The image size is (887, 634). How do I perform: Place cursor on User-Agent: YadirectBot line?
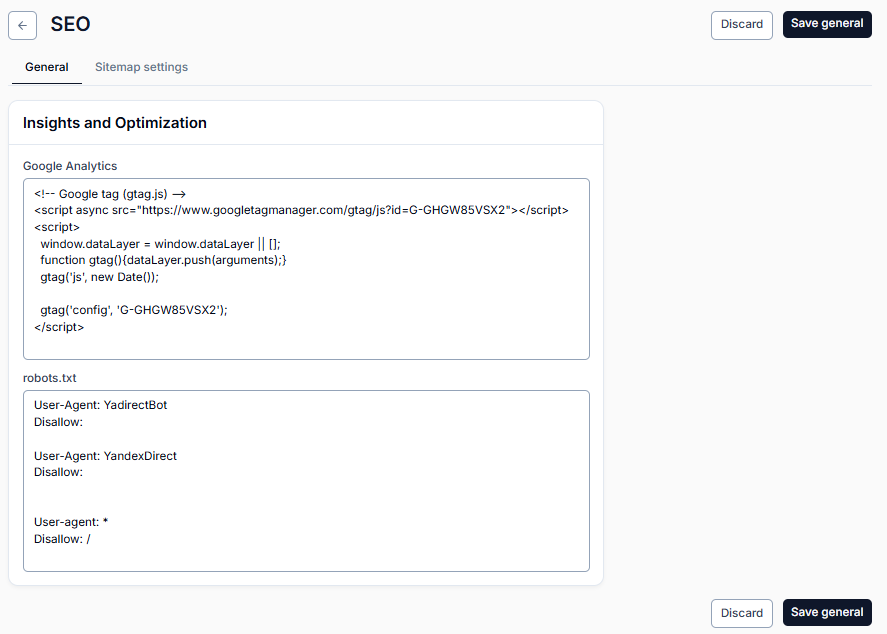[101, 406]
